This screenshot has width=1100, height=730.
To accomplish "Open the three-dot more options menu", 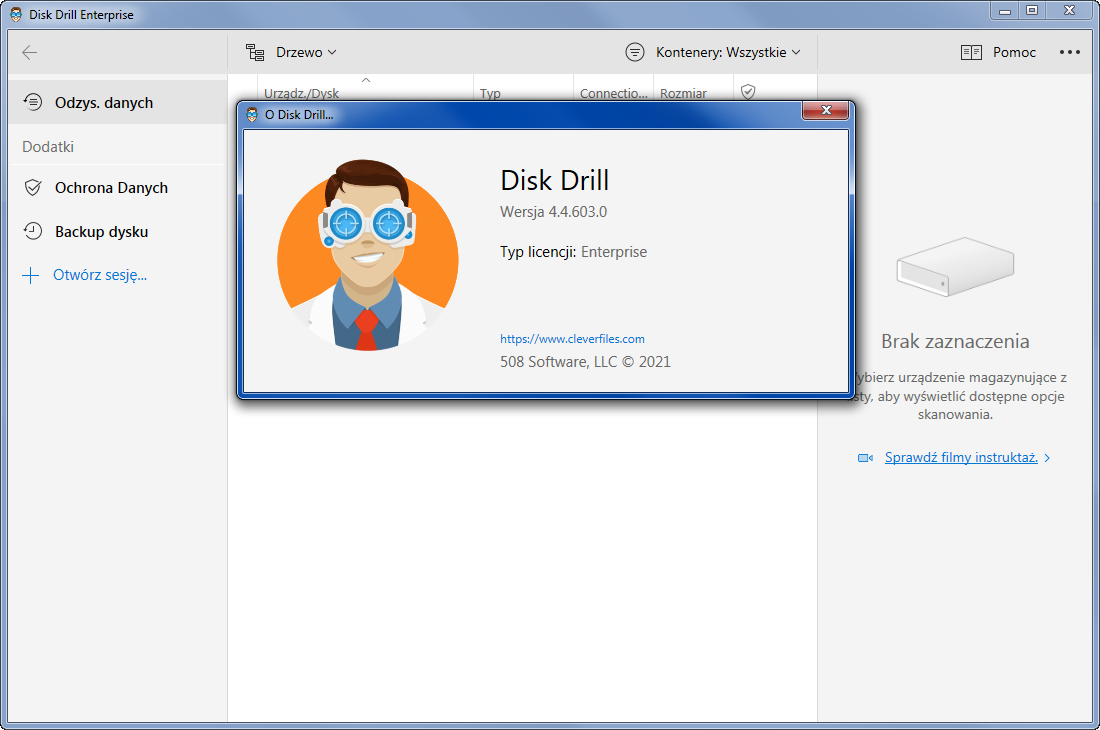I will 1070,53.
